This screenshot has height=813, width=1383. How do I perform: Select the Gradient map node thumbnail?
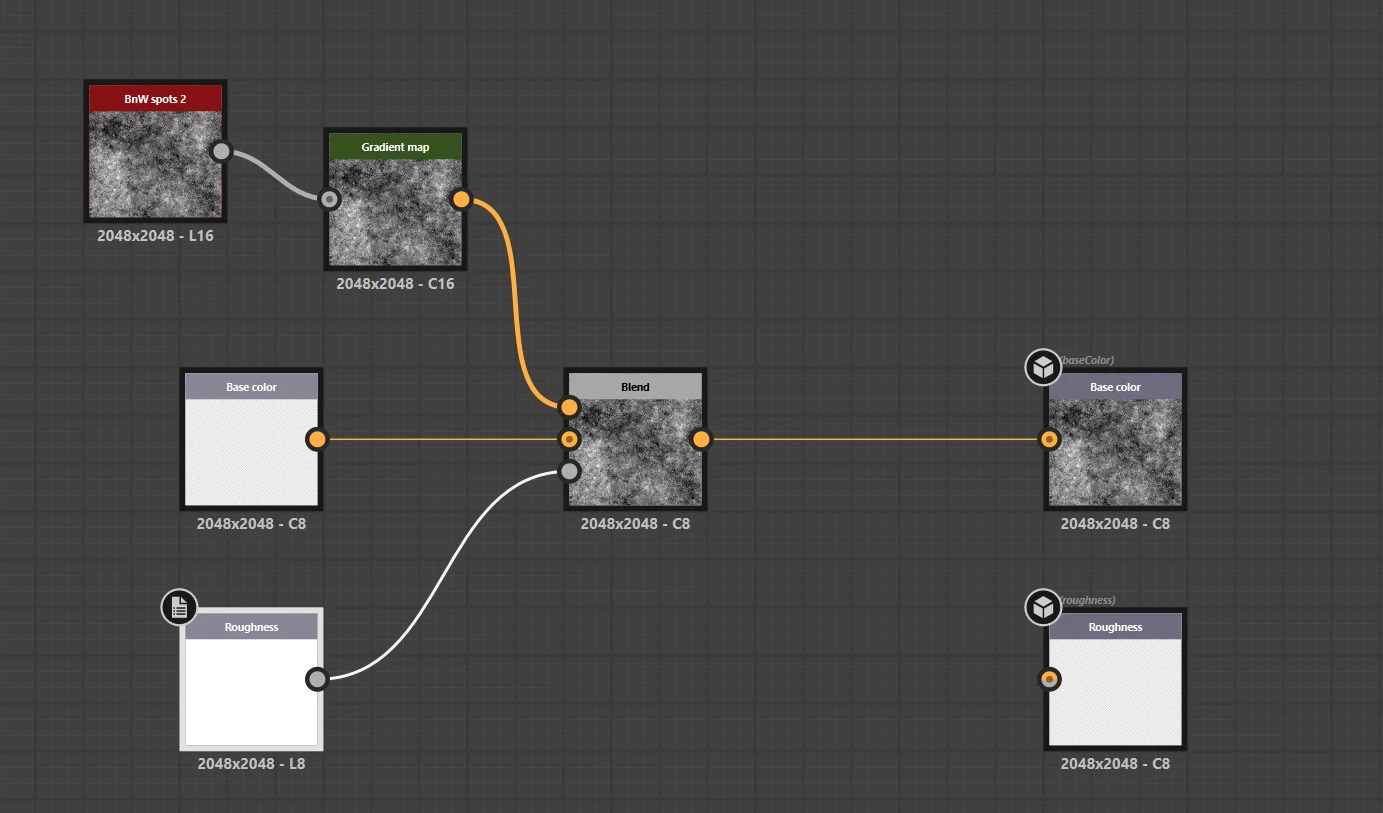[x=395, y=212]
